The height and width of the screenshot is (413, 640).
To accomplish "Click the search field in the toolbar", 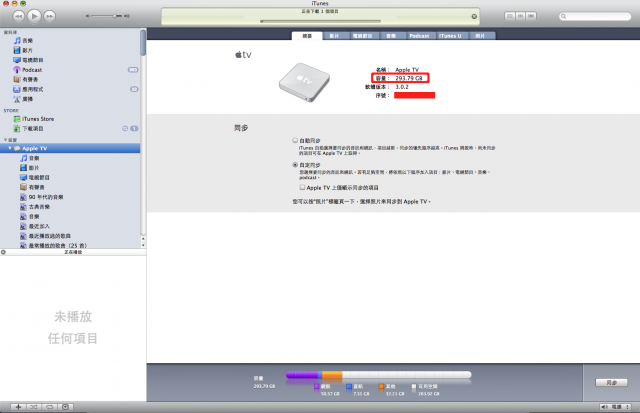I will [595, 16].
